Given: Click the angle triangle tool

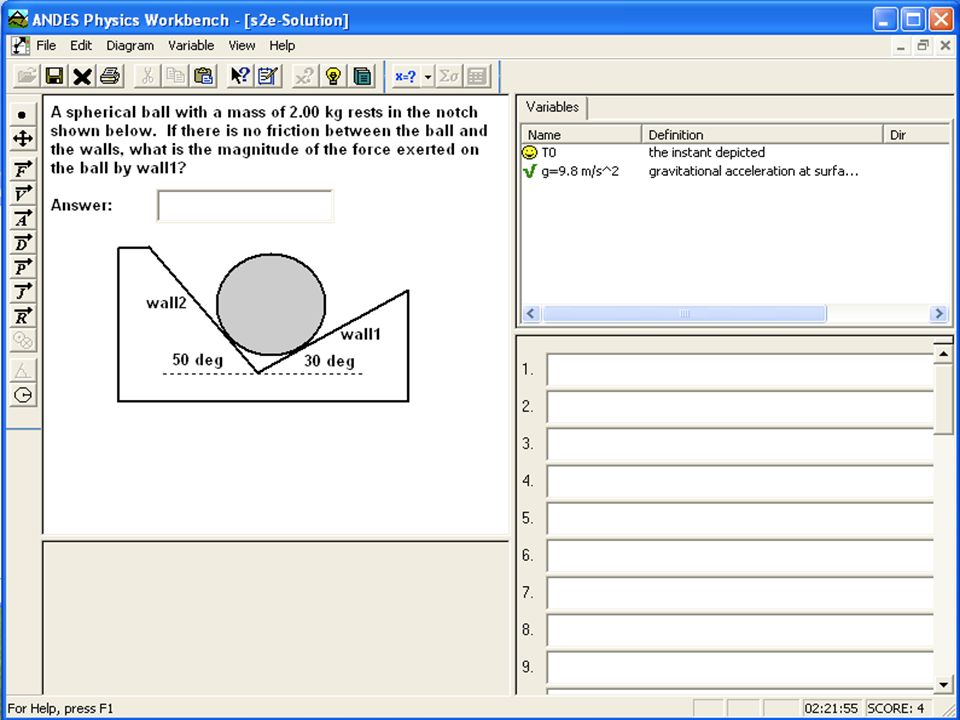Looking at the screenshot, I should pos(23,370).
